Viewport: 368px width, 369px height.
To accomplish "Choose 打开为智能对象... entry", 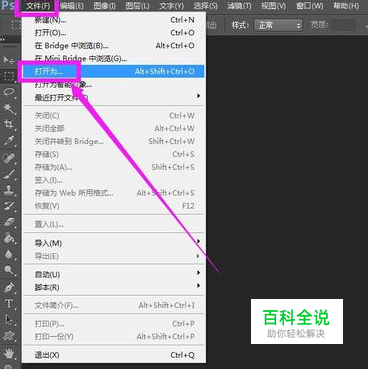I will pos(113,85).
